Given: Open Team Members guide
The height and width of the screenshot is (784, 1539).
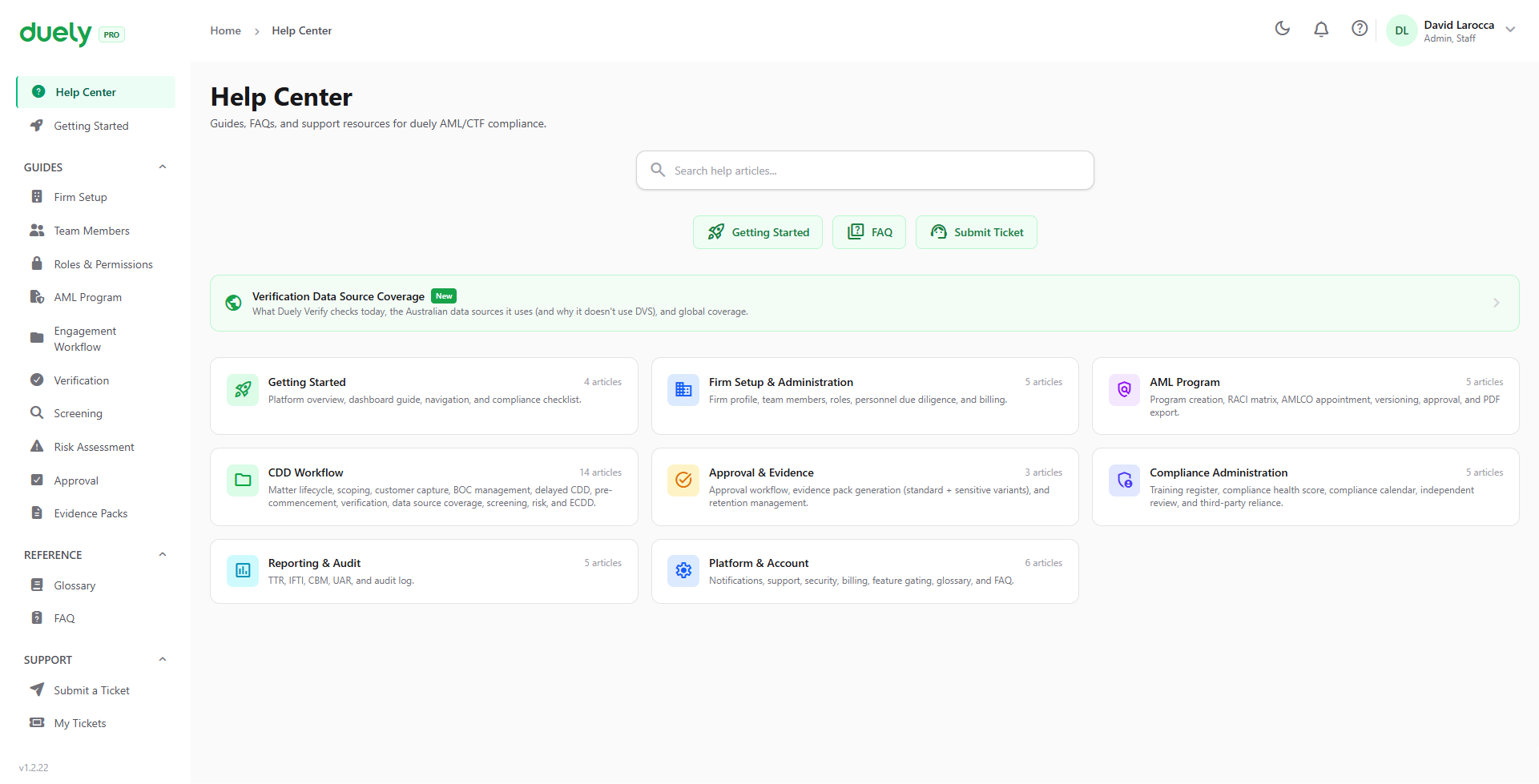Looking at the screenshot, I should pyautogui.click(x=91, y=231).
